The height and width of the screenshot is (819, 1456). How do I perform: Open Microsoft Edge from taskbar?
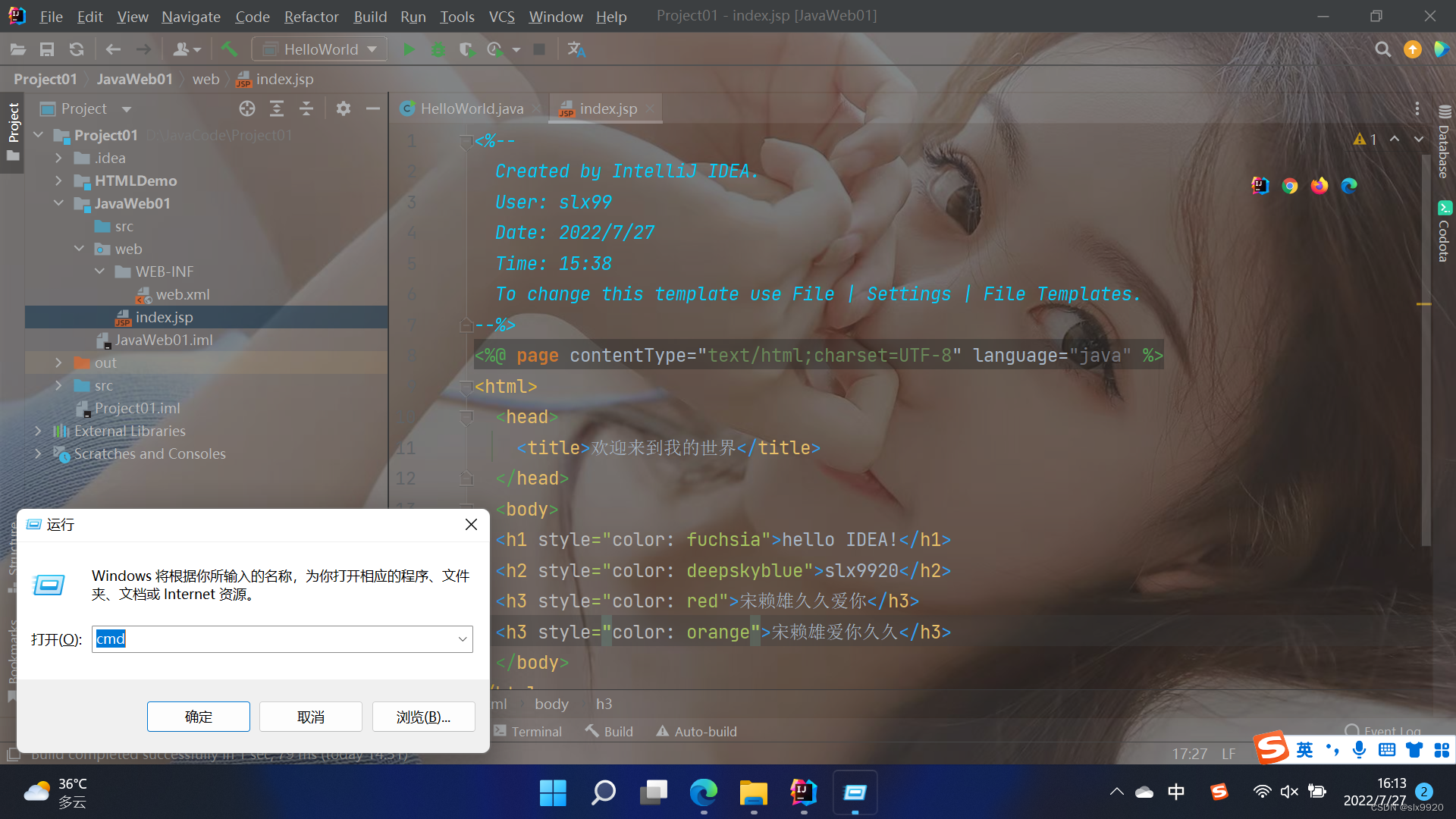coord(703,793)
